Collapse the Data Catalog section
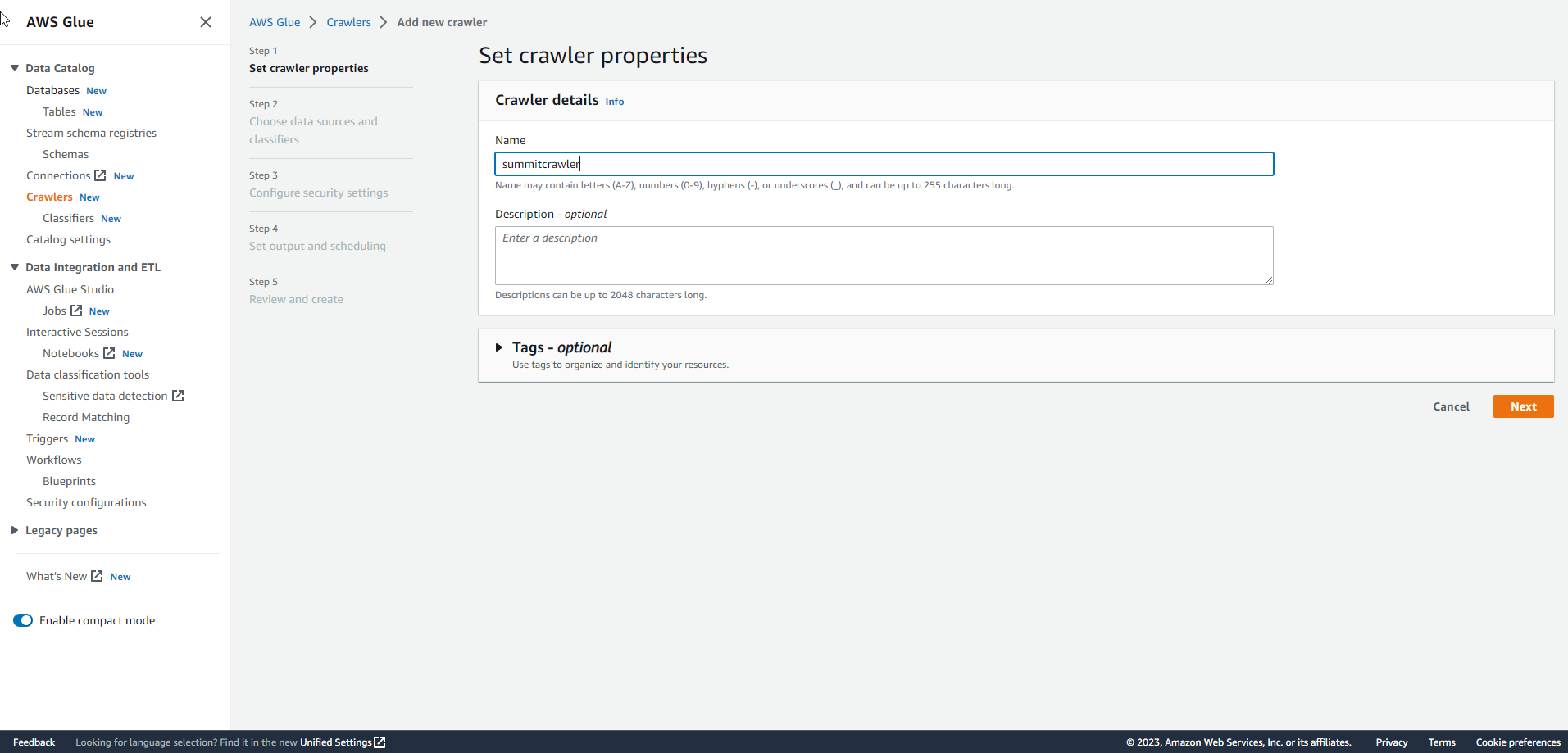Viewport: 1568px width, 753px height. (15, 68)
